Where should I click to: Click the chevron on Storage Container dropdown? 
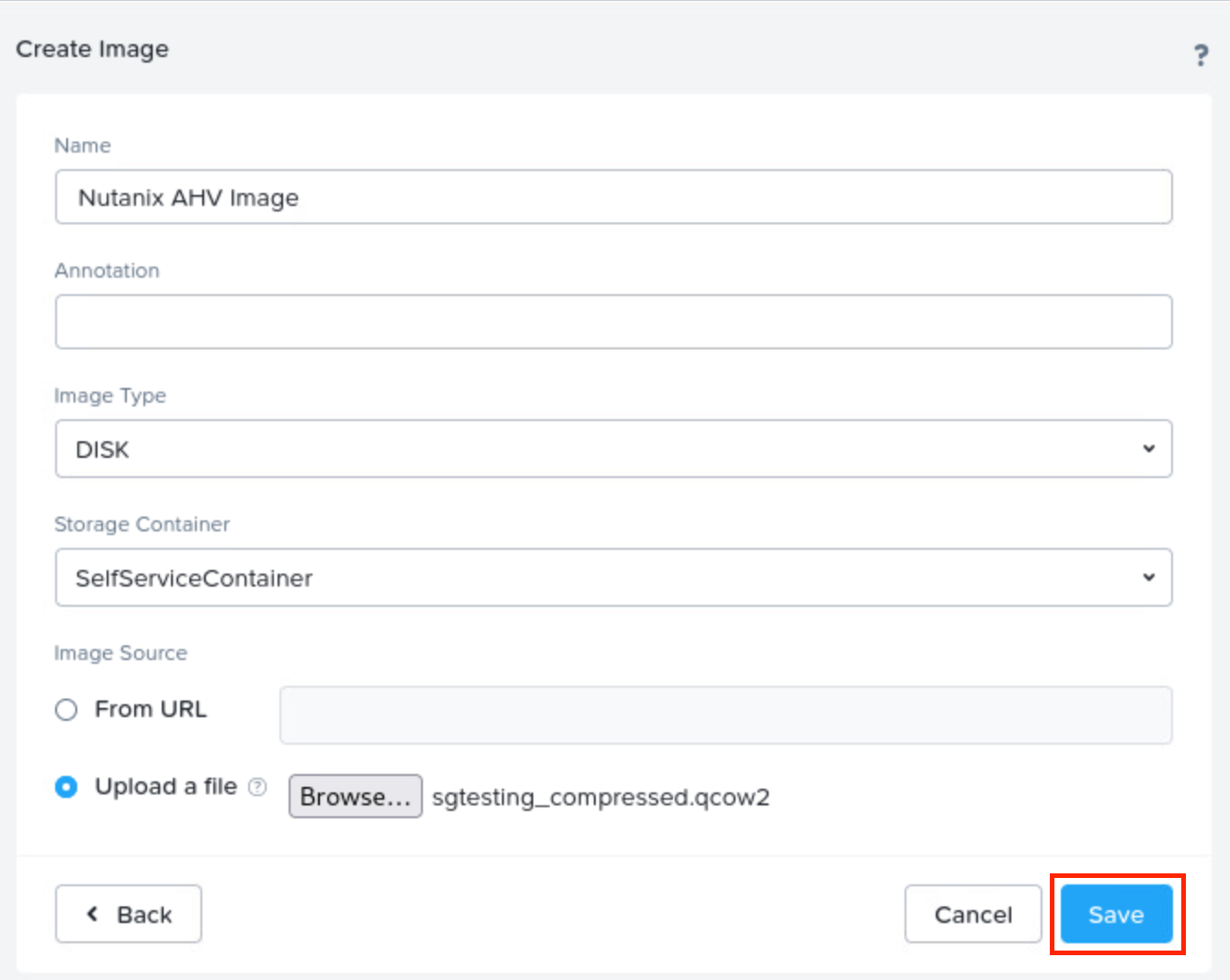pos(1148,577)
